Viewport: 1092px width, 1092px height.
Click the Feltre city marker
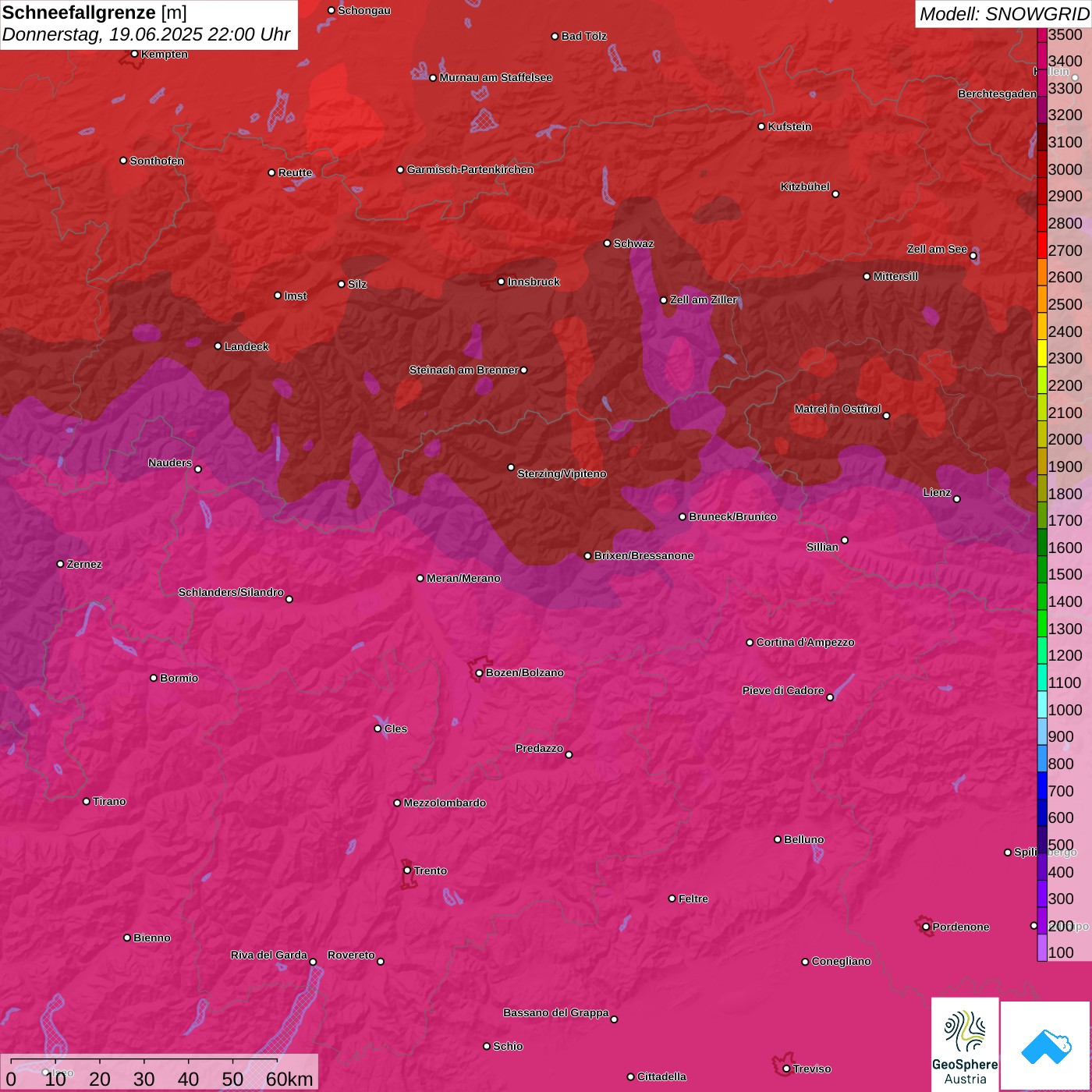pos(672,899)
